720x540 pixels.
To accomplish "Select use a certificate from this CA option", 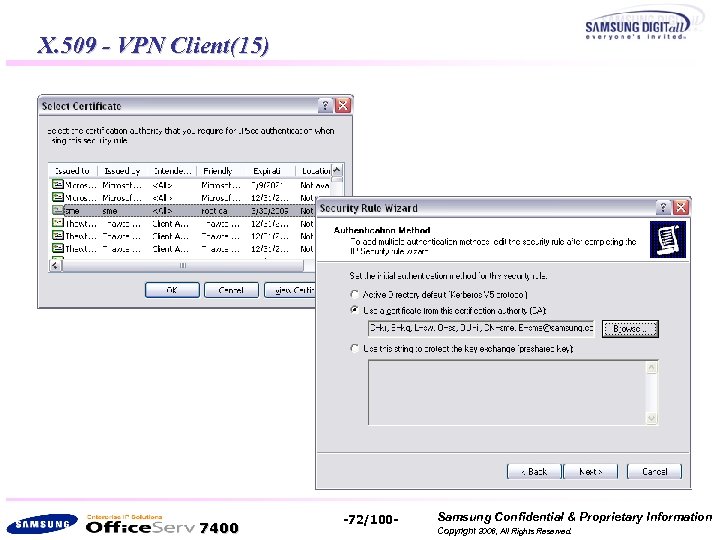I will [354, 310].
